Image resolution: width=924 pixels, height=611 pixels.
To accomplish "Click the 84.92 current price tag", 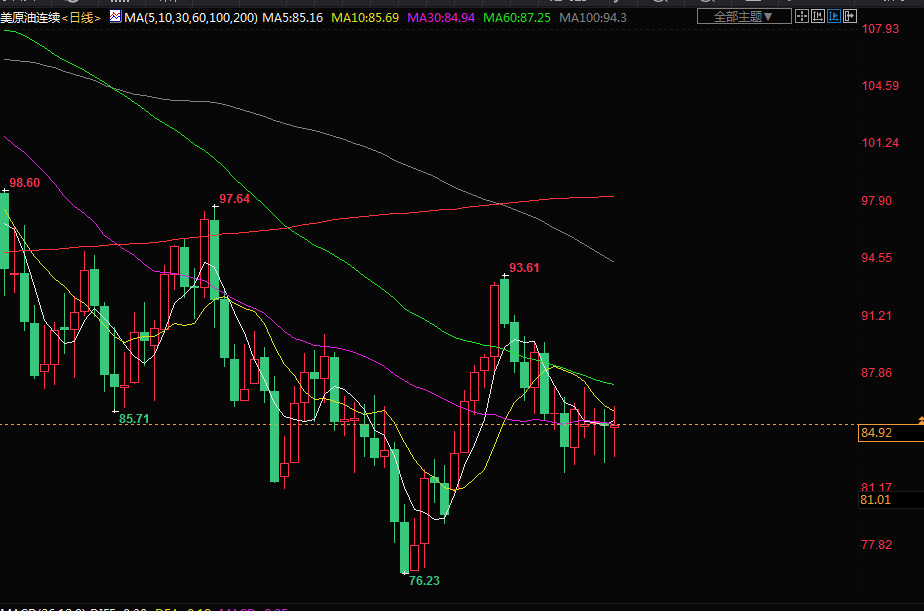I will (x=875, y=432).
